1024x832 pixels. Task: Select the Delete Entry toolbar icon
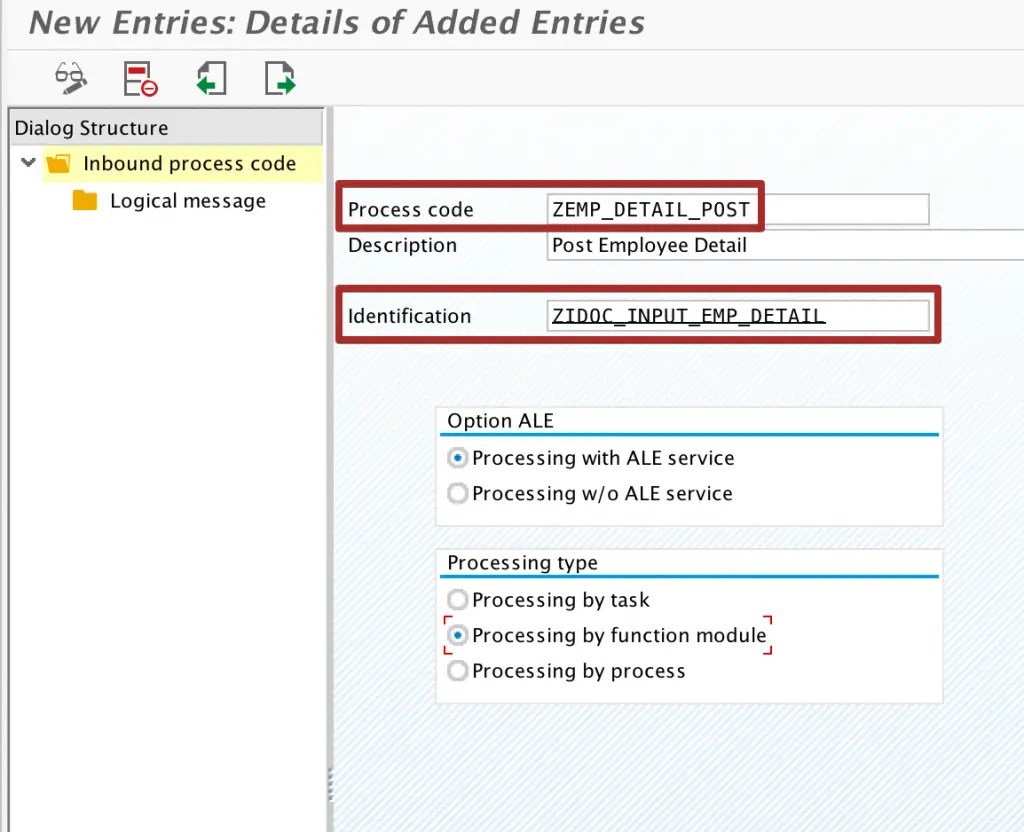[x=140, y=79]
